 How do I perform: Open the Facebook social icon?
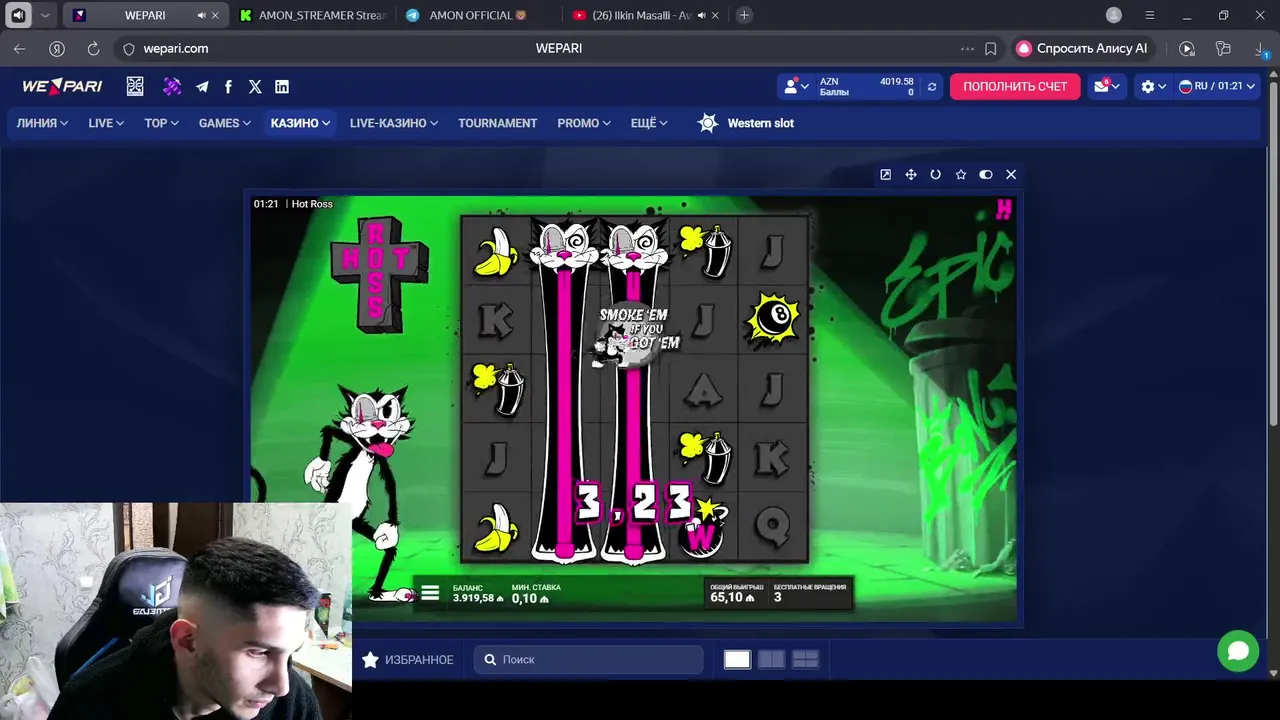pos(228,87)
